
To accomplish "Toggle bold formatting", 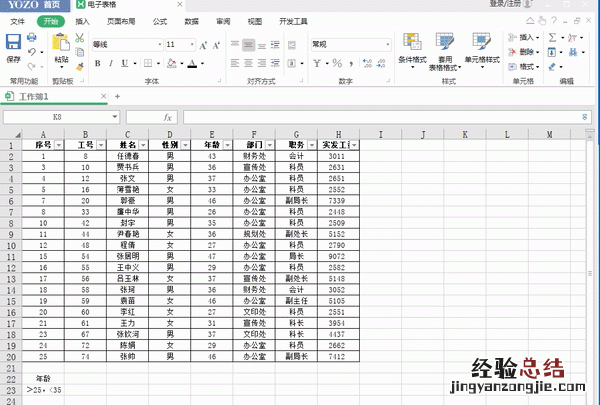I will point(97,63).
